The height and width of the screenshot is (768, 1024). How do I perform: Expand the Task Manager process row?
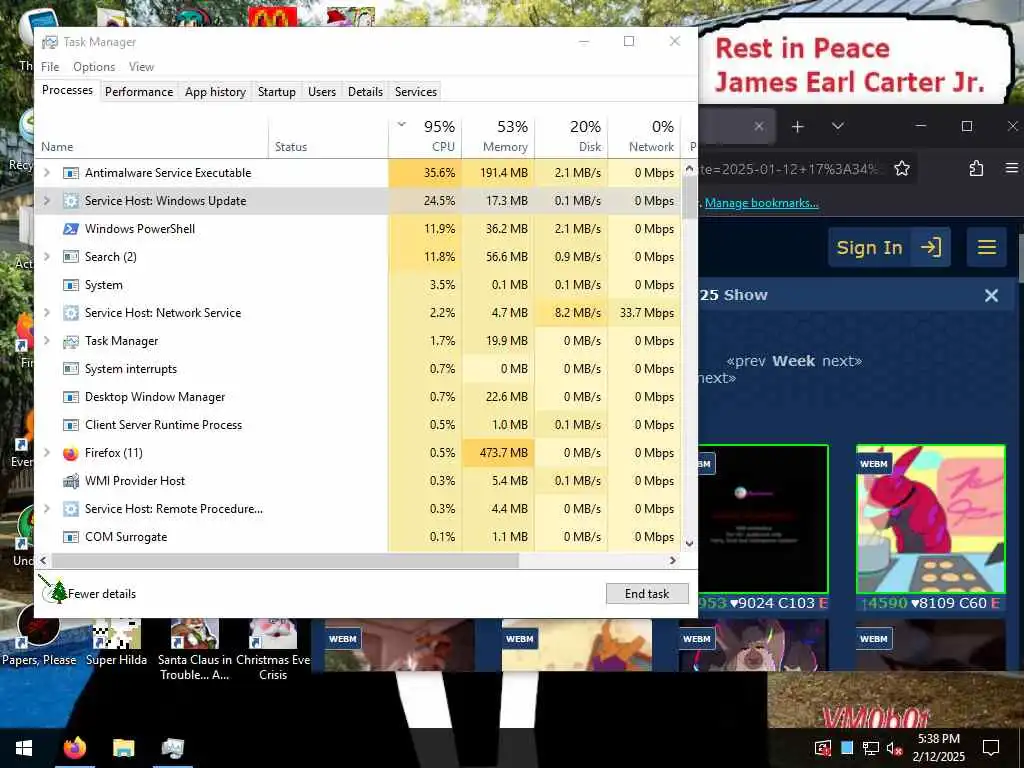pyautogui.click(x=46, y=341)
